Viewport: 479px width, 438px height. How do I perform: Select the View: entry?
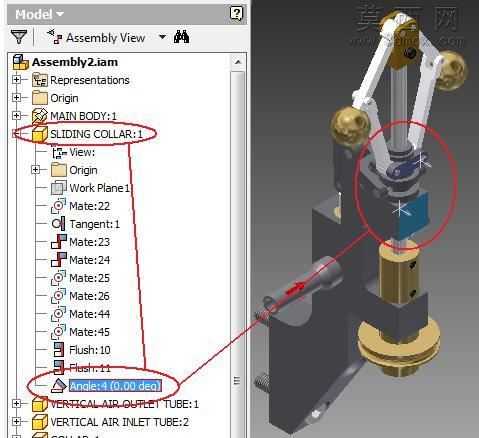pyautogui.click(x=82, y=152)
